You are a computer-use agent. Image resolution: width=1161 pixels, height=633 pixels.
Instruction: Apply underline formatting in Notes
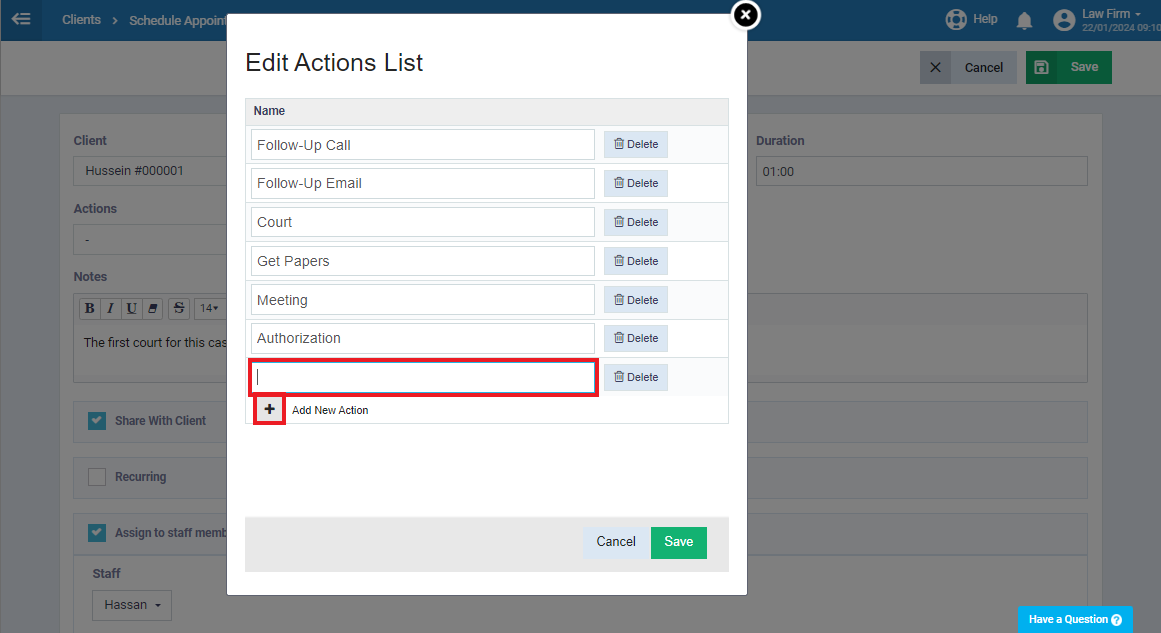click(x=131, y=308)
